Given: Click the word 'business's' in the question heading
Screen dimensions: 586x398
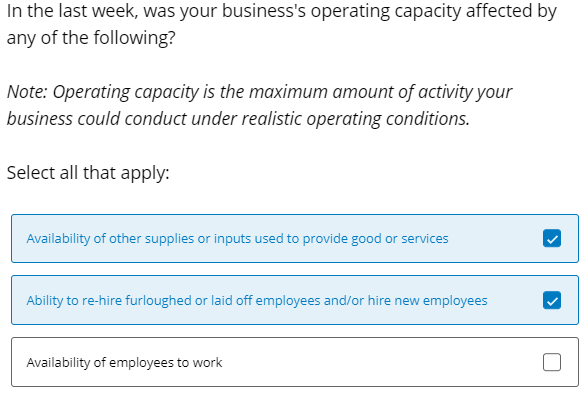Looking at the screenshot, I should [264, 11].
